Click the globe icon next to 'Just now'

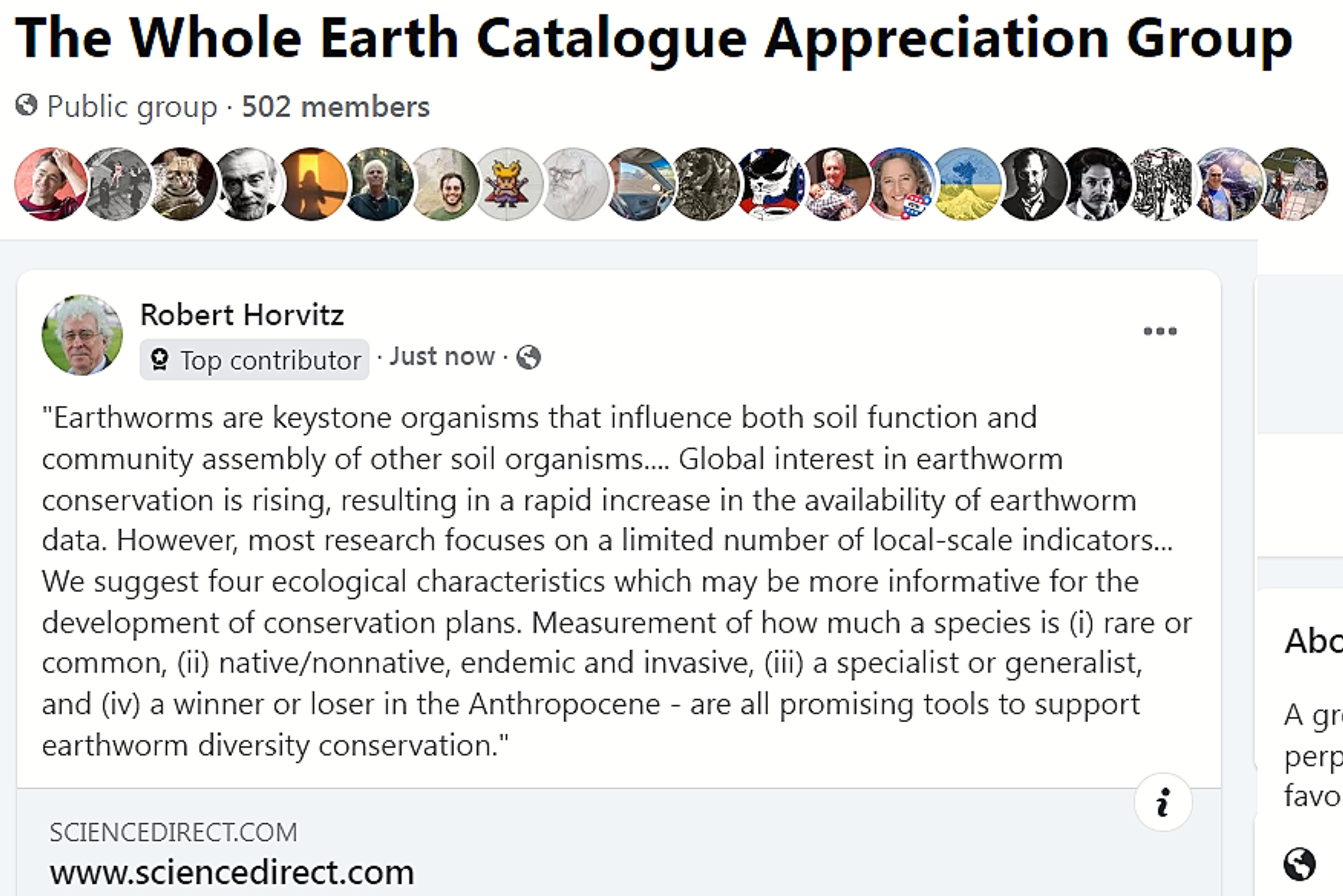click(528, 357)
